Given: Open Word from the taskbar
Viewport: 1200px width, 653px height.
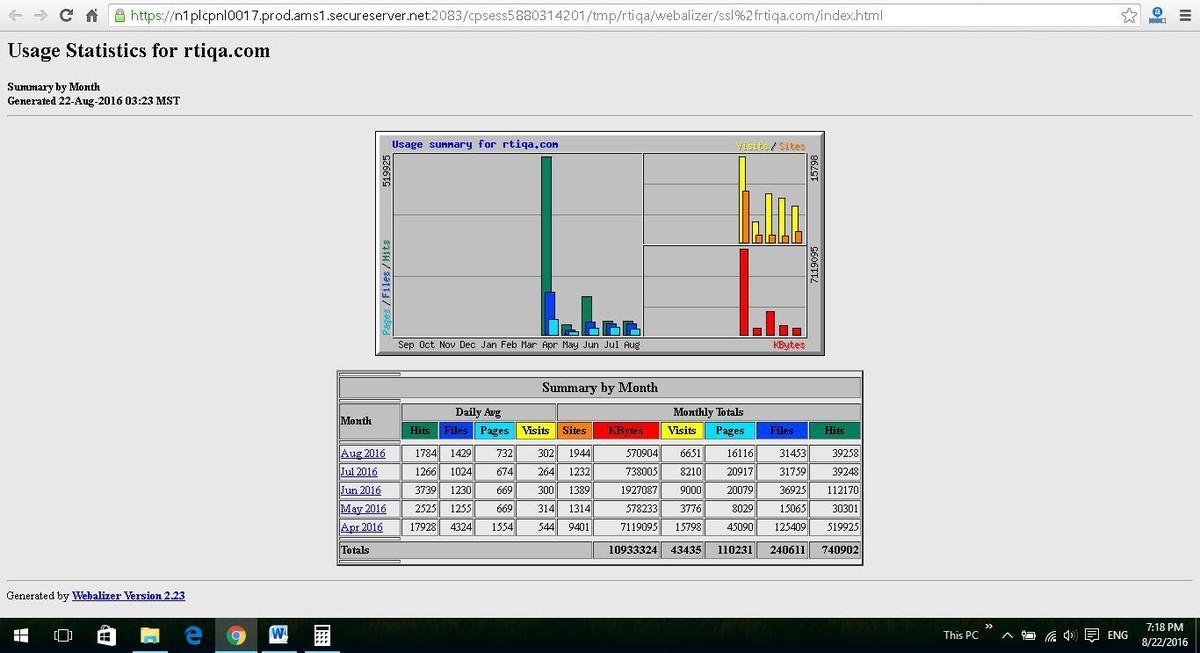Looking at the screenshot, I should pos(279,635).
